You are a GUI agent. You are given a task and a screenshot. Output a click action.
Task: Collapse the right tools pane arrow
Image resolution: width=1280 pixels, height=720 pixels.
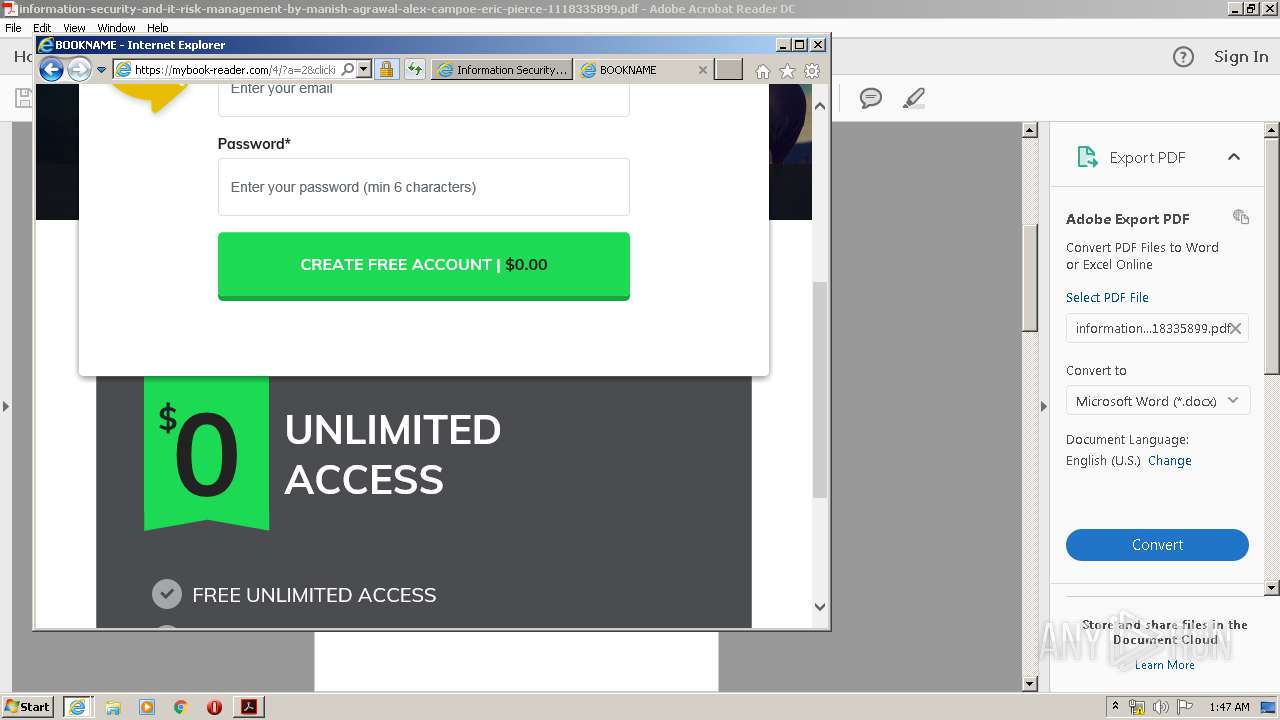click(1044, 406)
